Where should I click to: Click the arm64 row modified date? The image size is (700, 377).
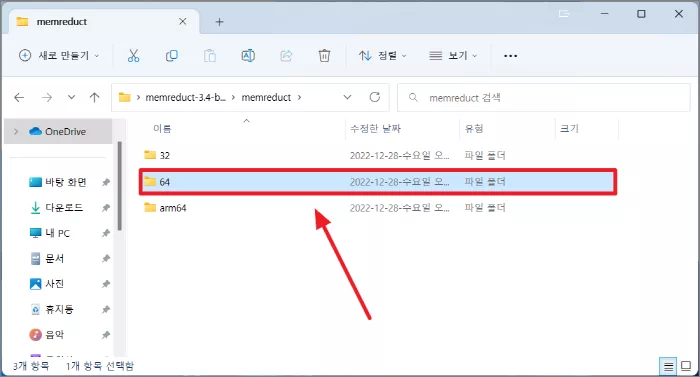[399, 208]
